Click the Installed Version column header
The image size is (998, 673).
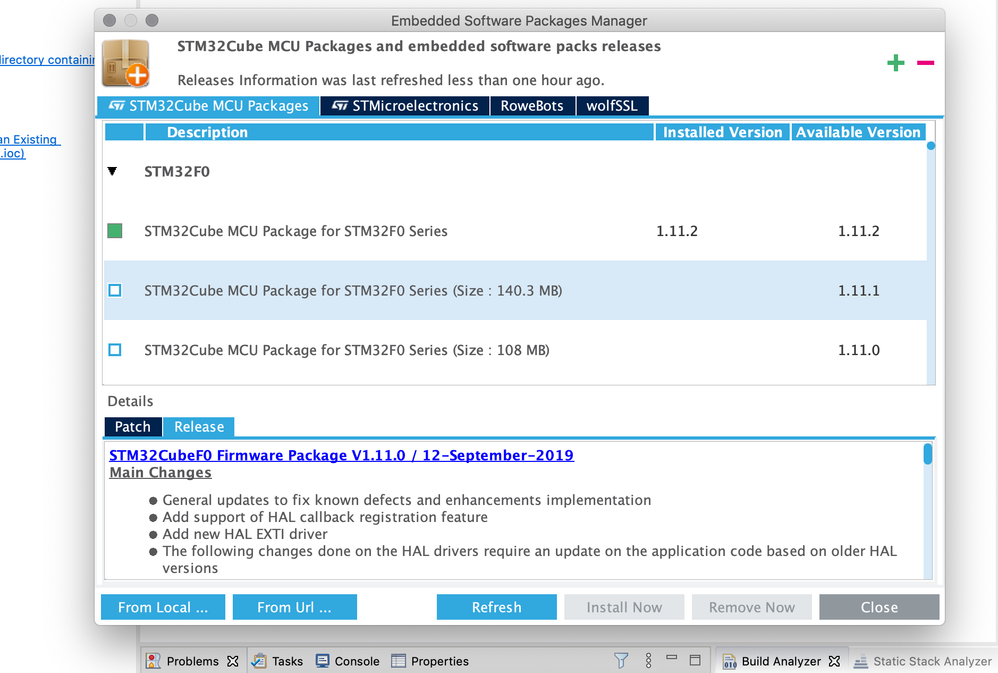pos(722,132)
